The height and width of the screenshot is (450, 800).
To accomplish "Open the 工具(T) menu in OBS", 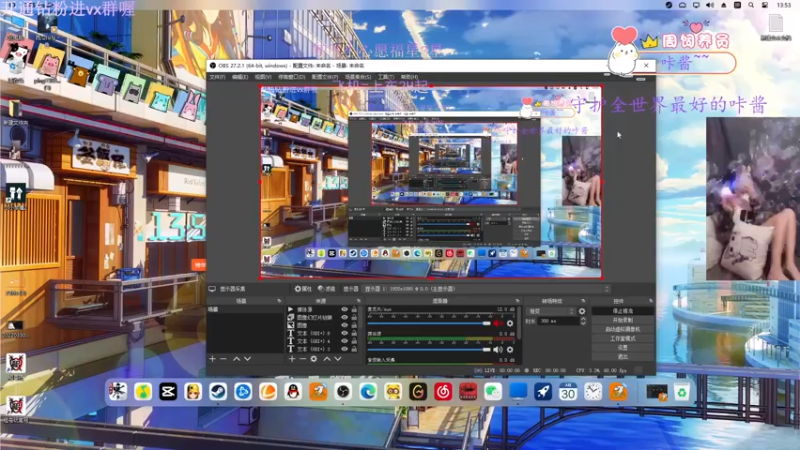I will (385, 77).
